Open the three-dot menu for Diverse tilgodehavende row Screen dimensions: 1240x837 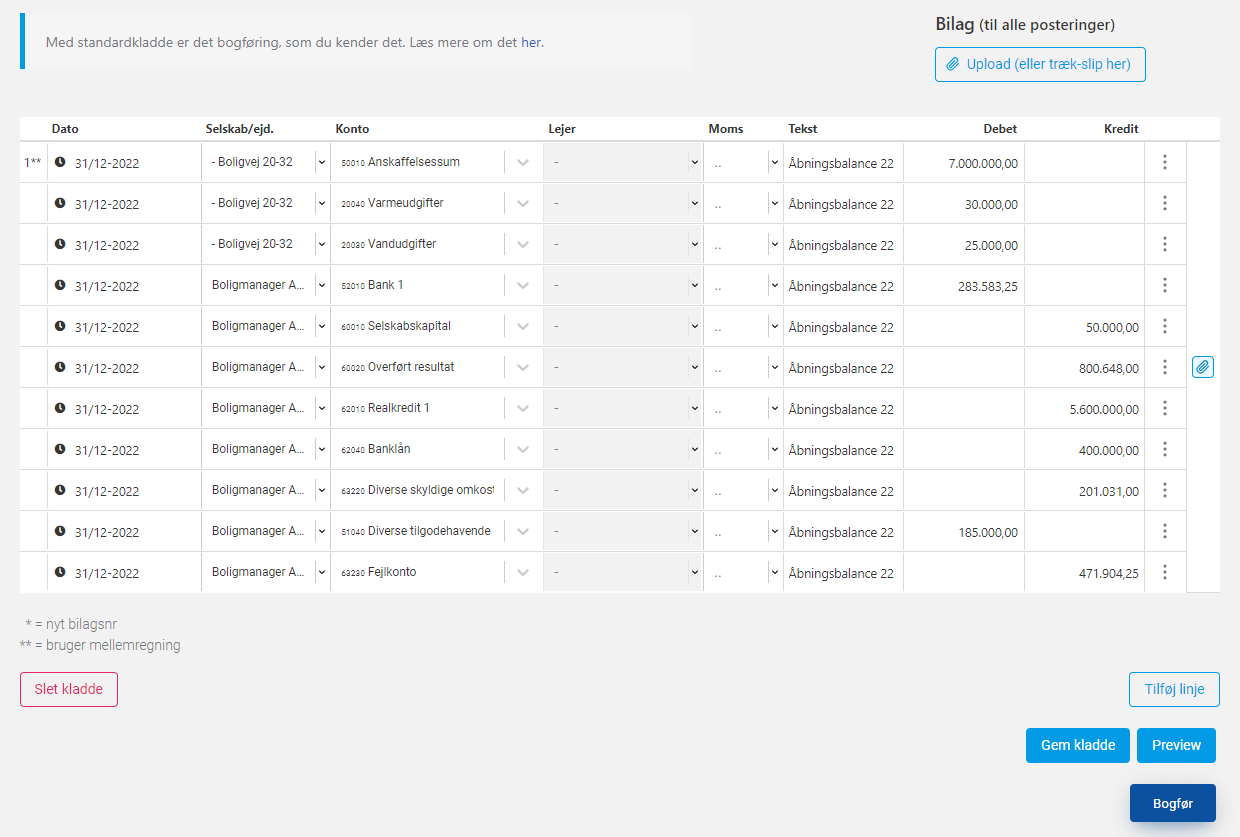(1165, 531)
